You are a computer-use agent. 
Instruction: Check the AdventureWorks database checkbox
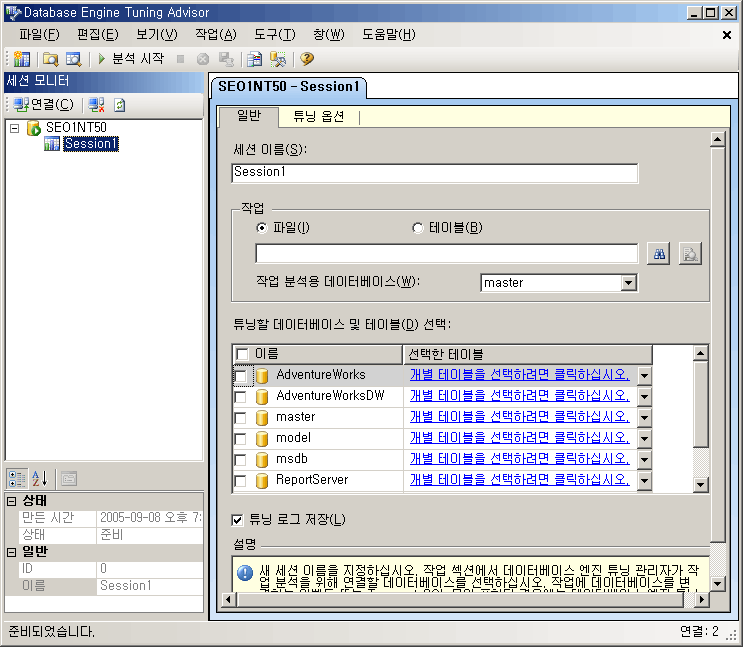point(241,375)
